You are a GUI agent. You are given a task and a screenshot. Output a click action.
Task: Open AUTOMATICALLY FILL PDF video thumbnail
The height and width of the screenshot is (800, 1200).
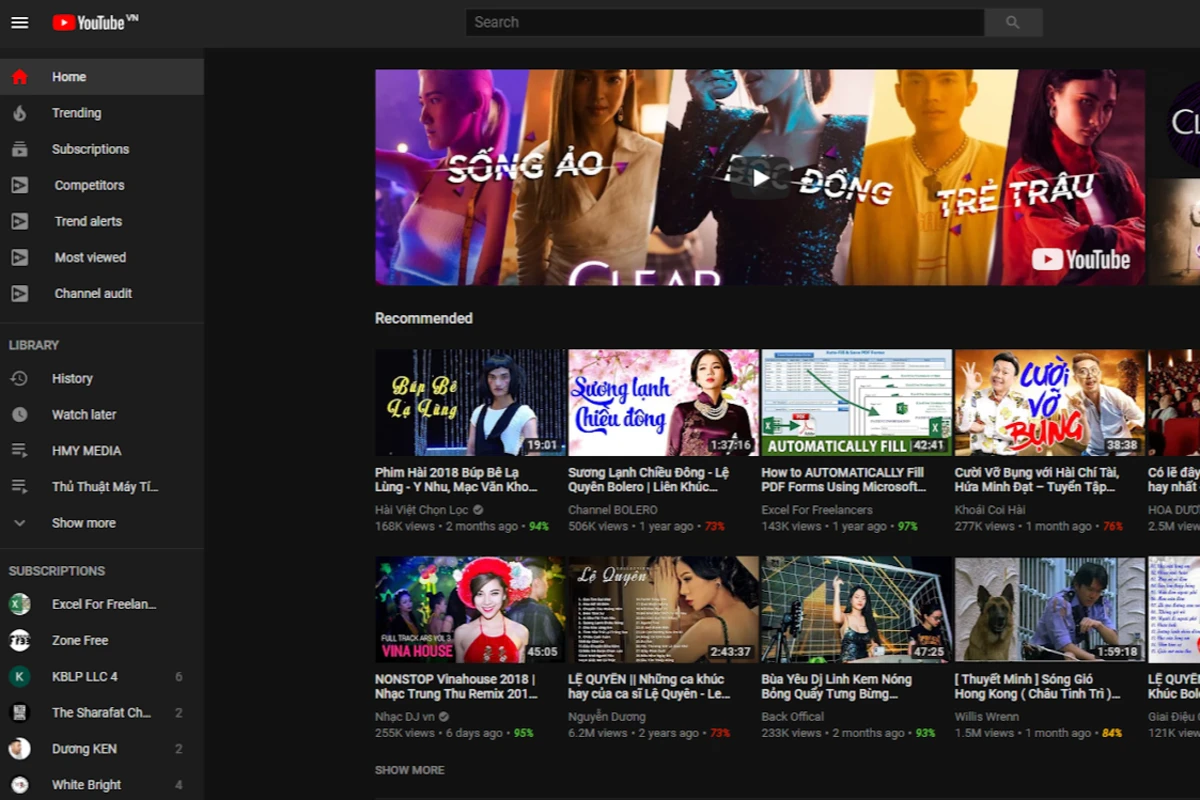pyautogui.click(x=857, y=402)
